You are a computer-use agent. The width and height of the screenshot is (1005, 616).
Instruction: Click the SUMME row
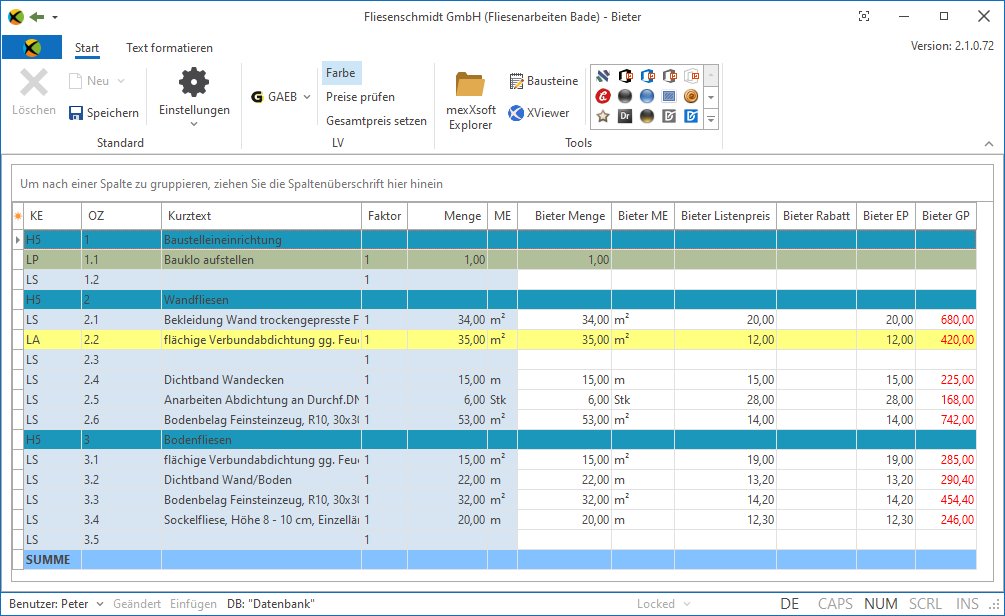tap(500, 560)
